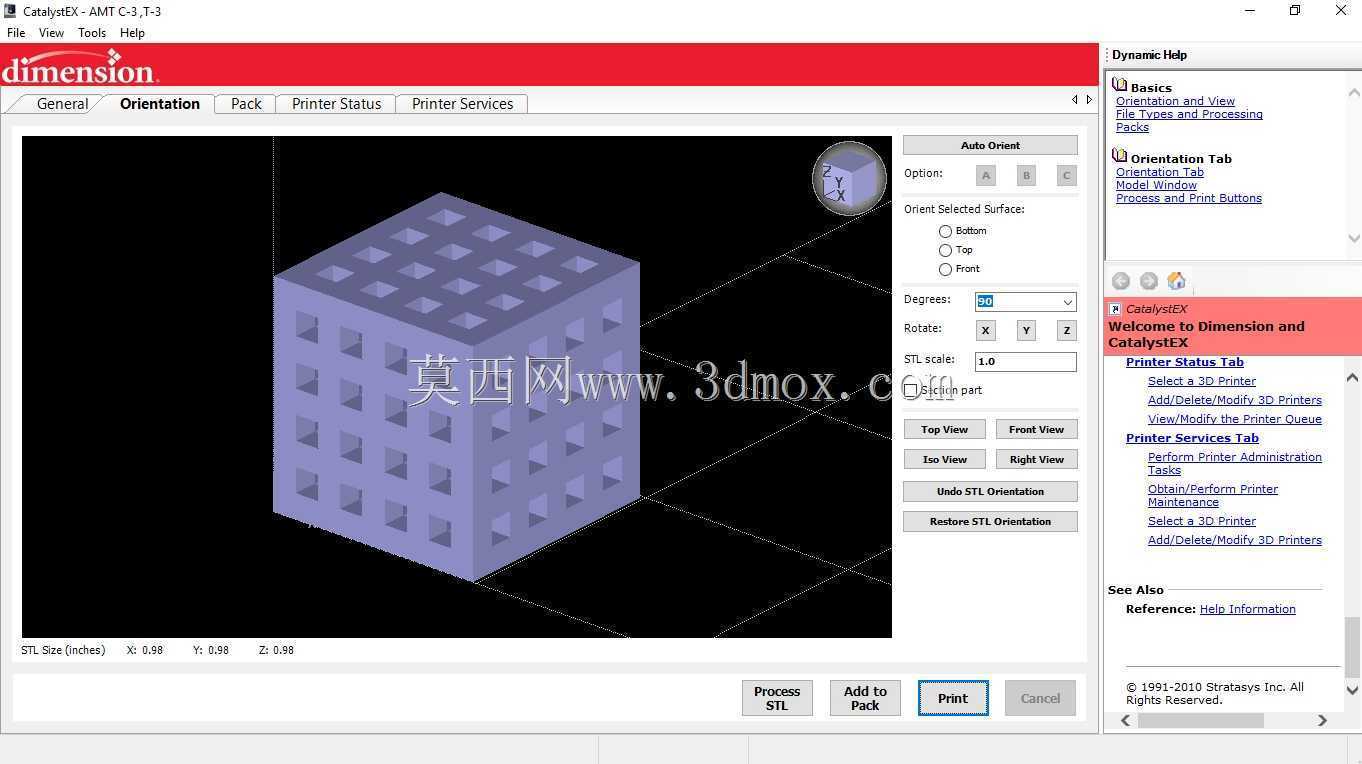1362x764 pixels.
Task: Switch to the Printer Status tab
Action: (336, 104)
